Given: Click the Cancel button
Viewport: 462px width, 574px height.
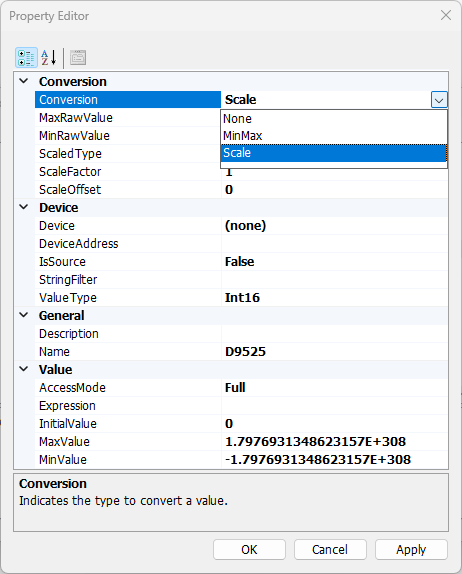Looking at the screenshot, I should 330,549.
